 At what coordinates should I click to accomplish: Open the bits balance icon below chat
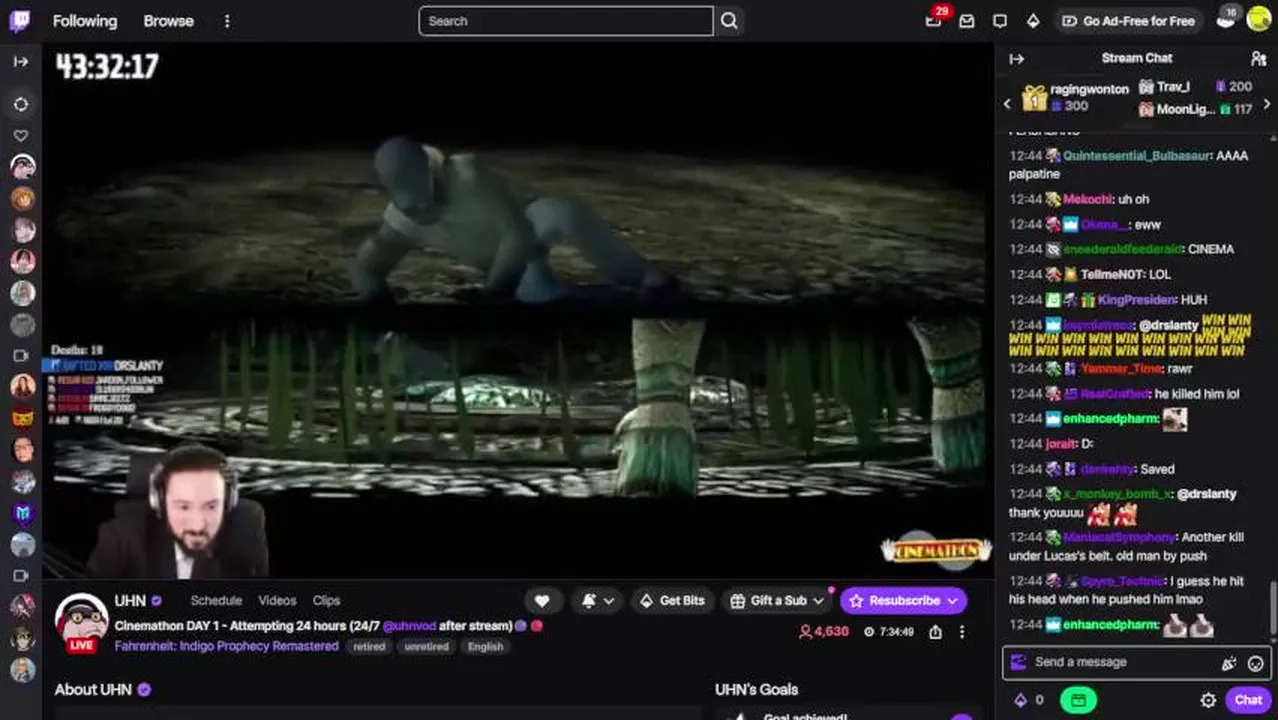click(1021, 700)
